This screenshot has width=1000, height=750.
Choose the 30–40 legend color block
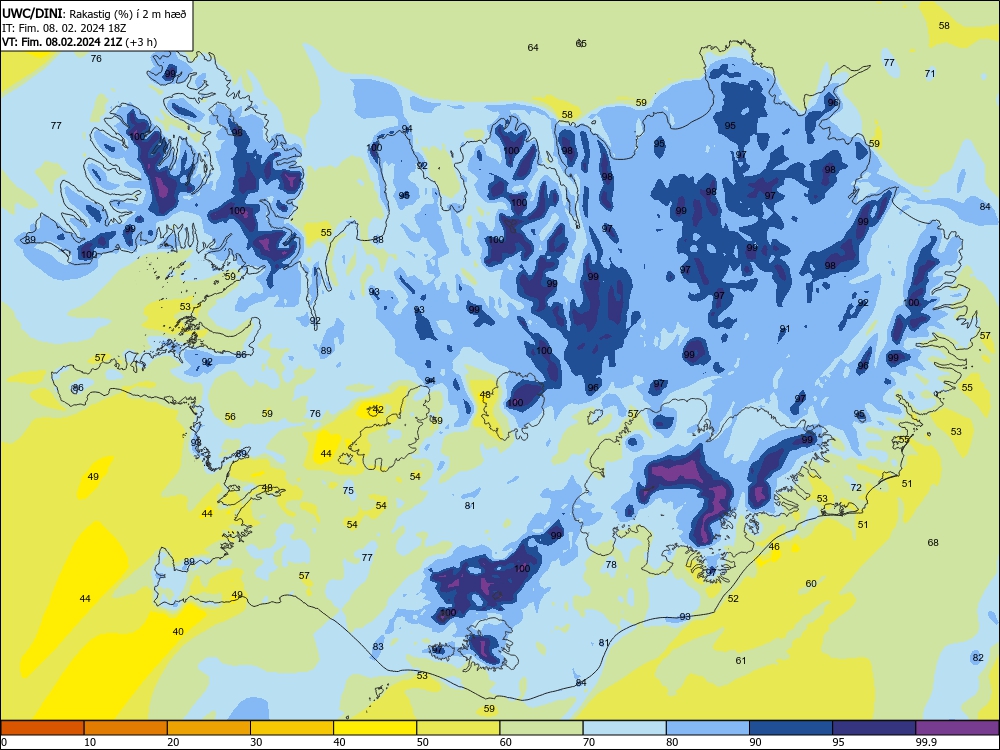click(292, 728)
